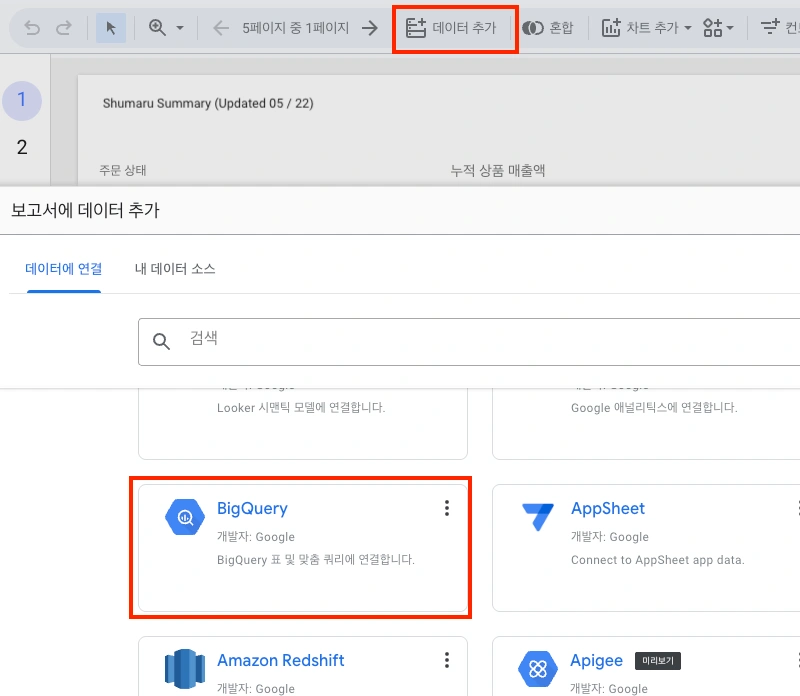Click the 혼합 blend button
The image size is (800, 696).
click(548, 28)
